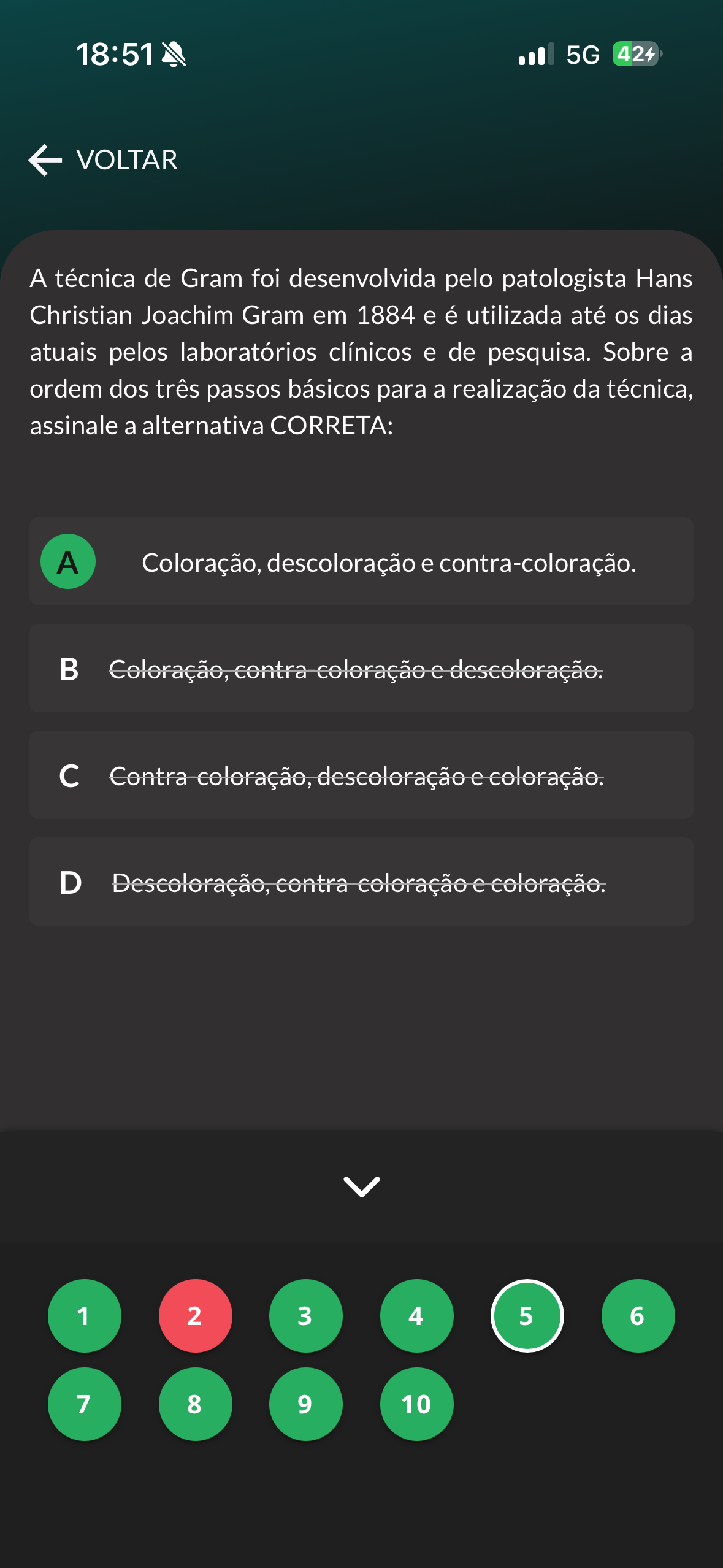The width and height of the screenshot is (723, 1568).
Task: Pick option D Descoloração answer
Action: 361,882
